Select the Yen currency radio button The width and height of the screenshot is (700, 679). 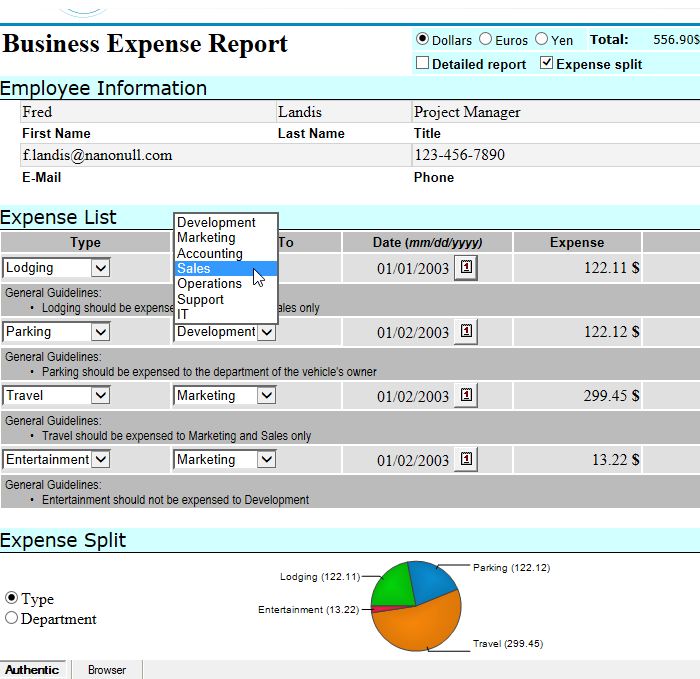point(542,40)
